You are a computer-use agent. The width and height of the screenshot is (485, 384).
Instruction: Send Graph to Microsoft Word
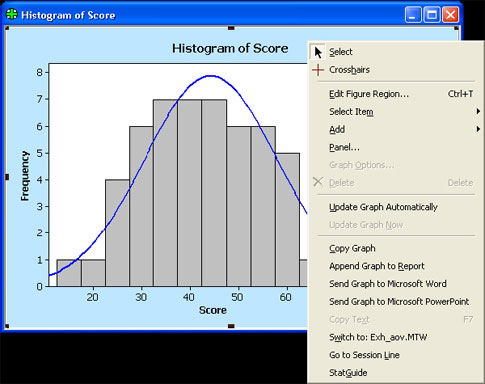pyautogui.click(x=395, y=284)
